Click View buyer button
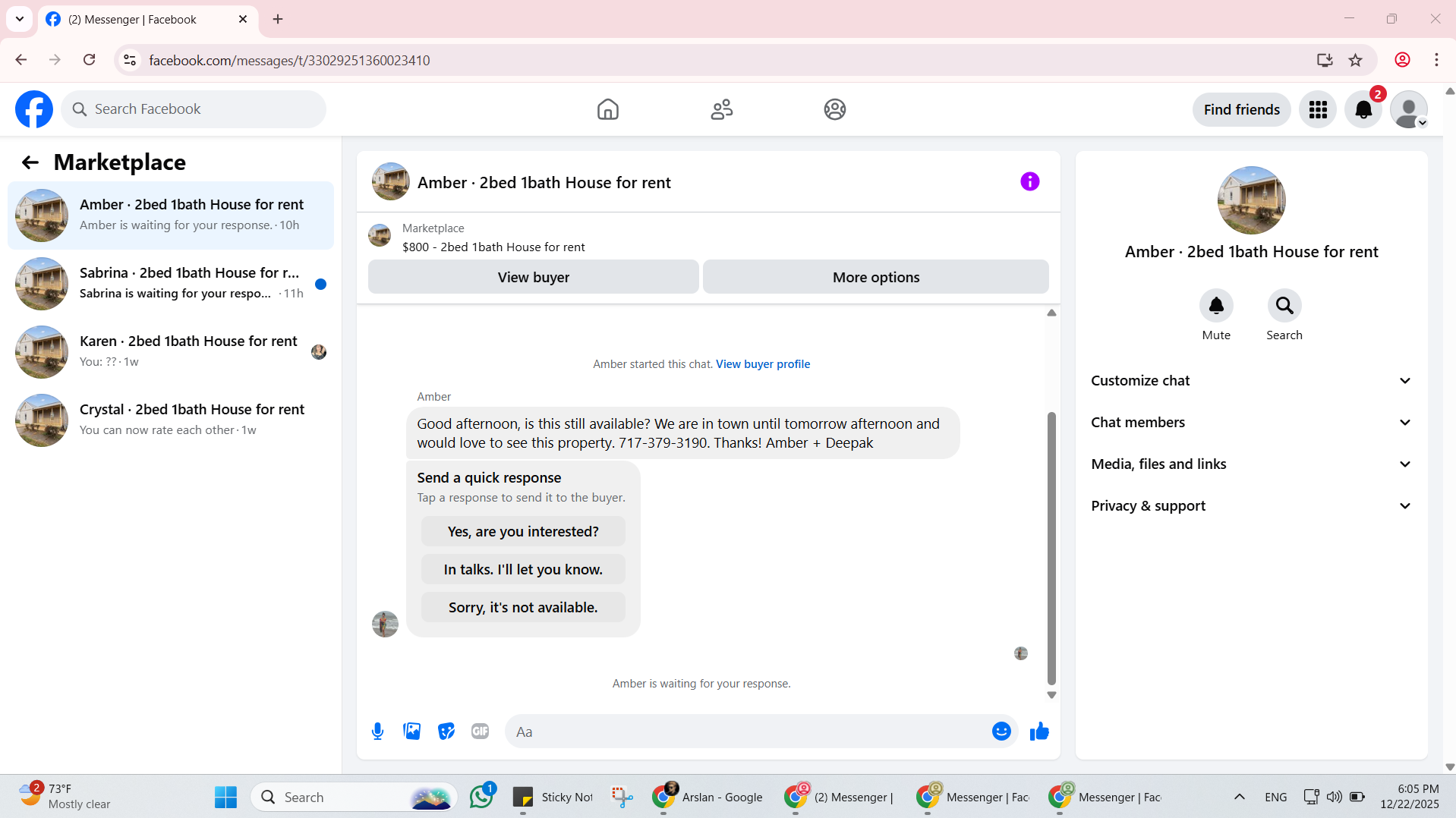The width and height of the screenshot is (1456, 818). pyautogui.click(x=533, y=277)
